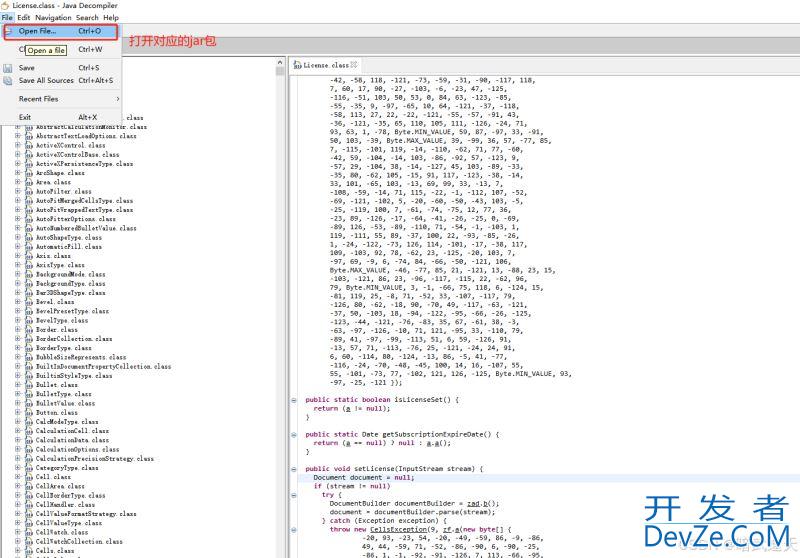This screenshot has height=558, width=800.
Task: Expand the AxisType.class tree node
Action: 18,265
